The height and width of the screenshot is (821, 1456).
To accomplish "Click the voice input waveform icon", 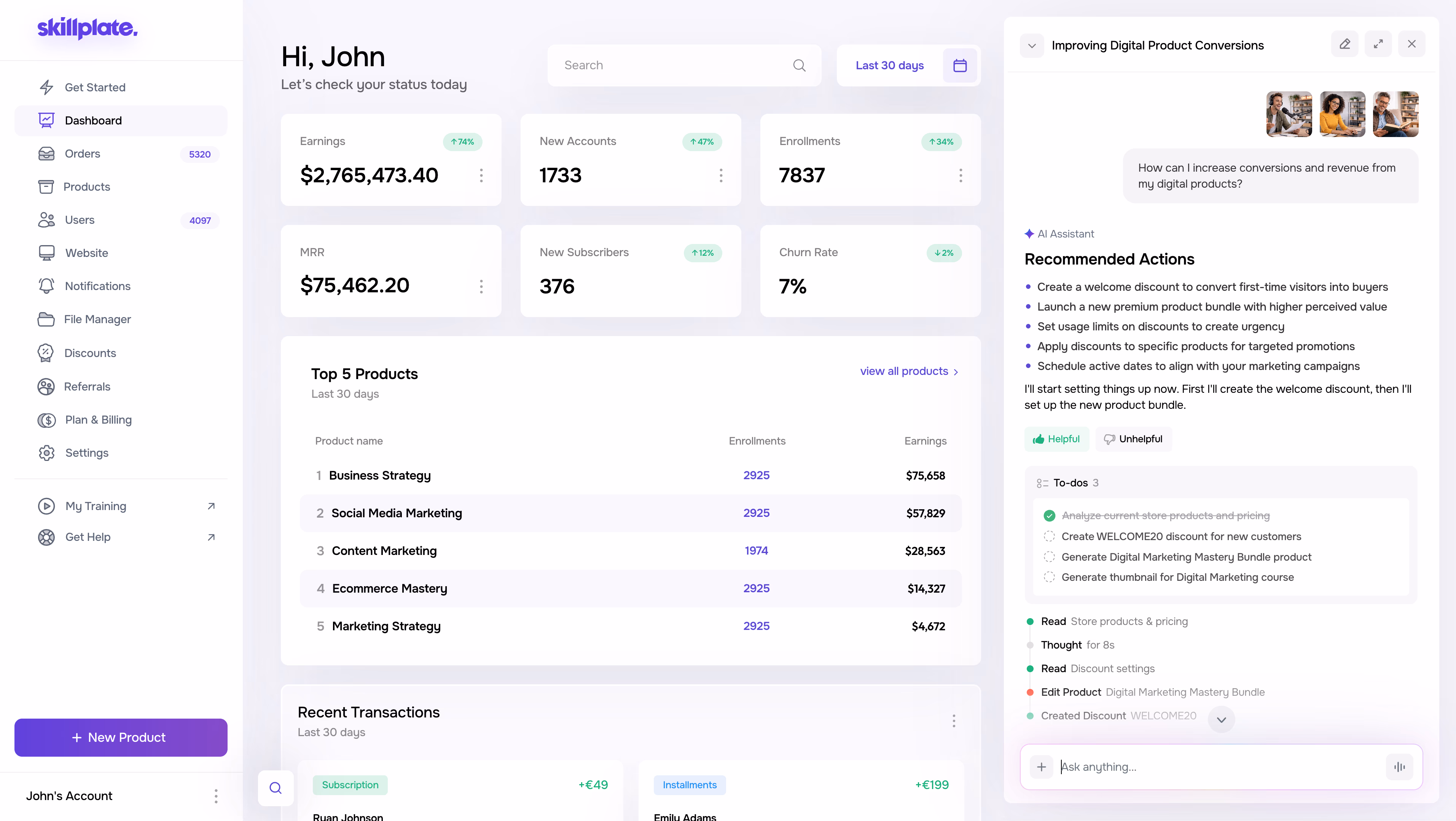I will [x=1399, y=767].
